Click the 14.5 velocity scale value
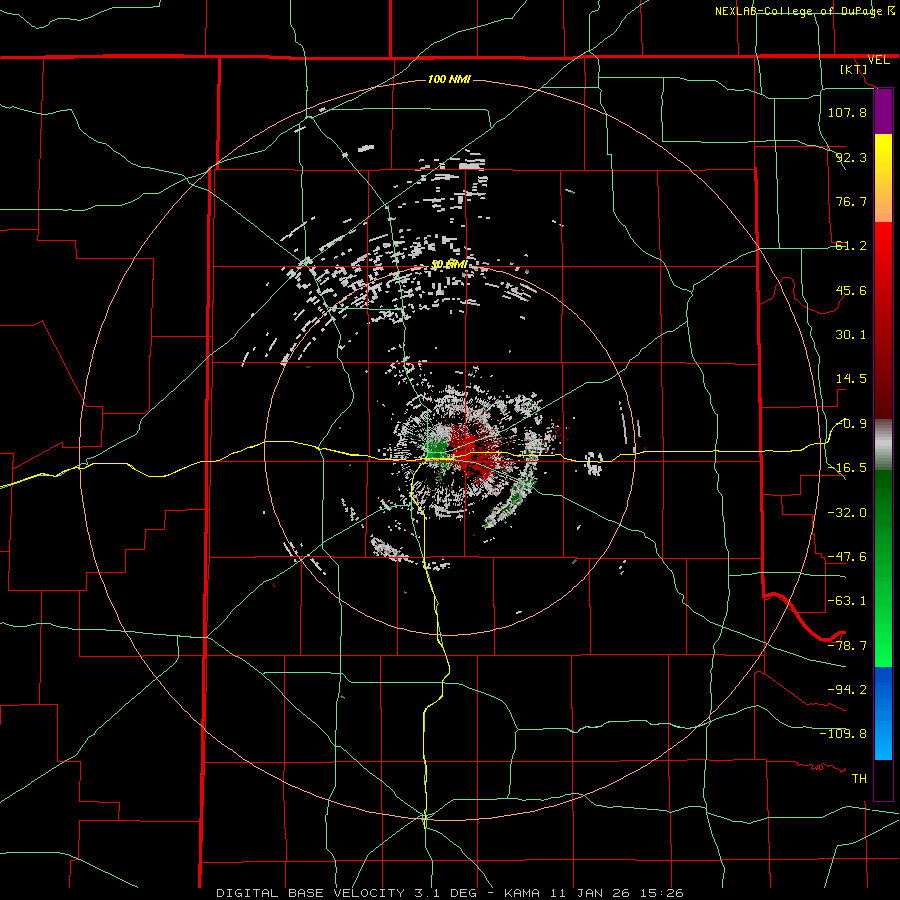The image size is (900, 900). coord(851,379)
